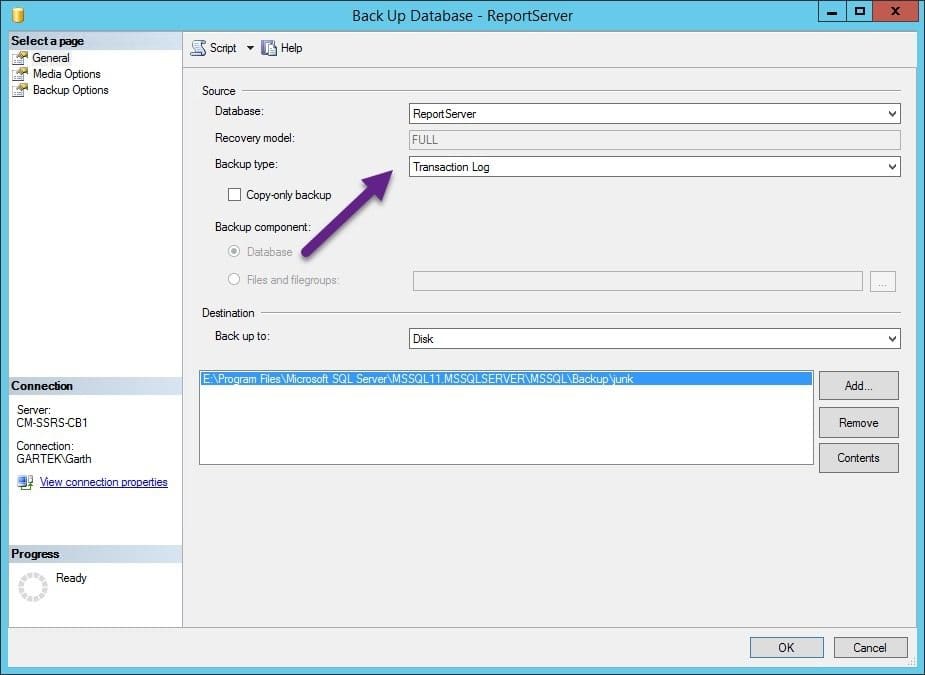Screen dimensions: 925x675
Task: Go to the Backup Options page
Action: pyautogui.click(x=71, y=90)
